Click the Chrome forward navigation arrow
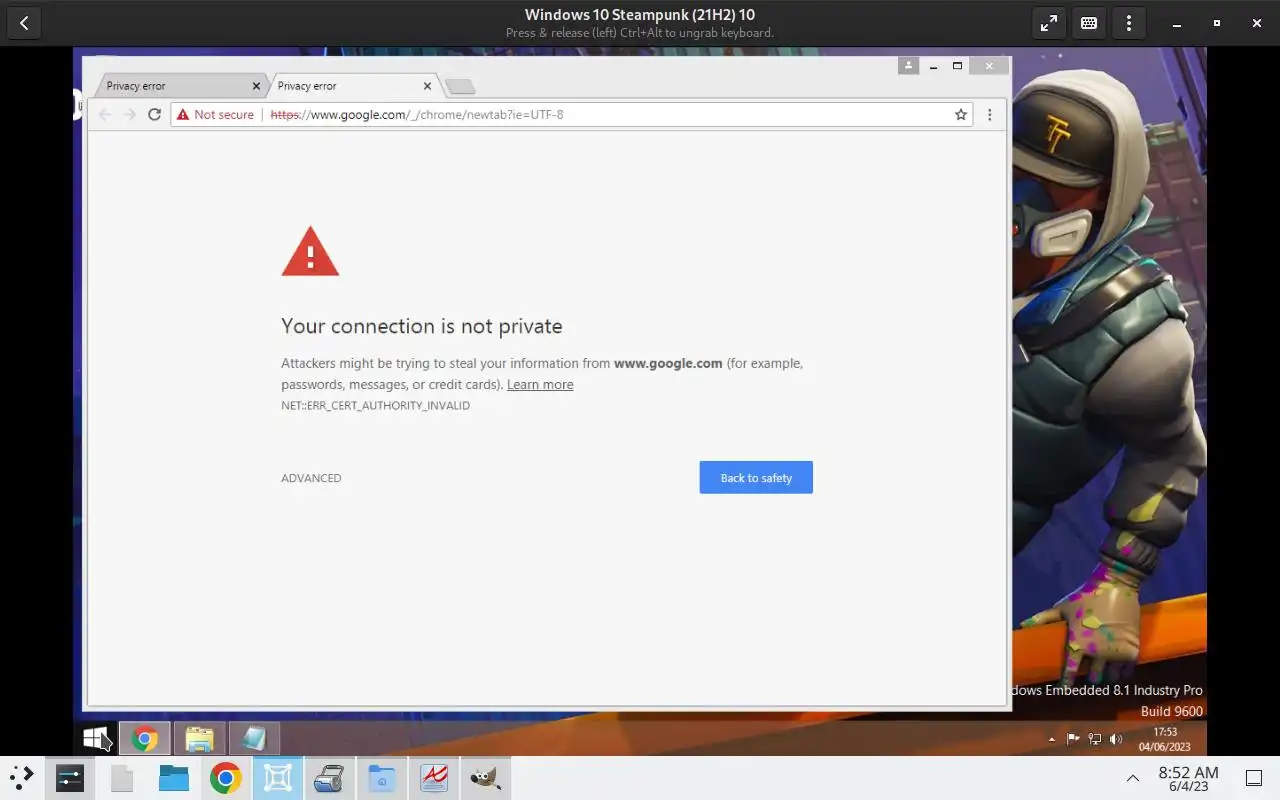This screenshot has width=1280, height=800. click(129, 115)
